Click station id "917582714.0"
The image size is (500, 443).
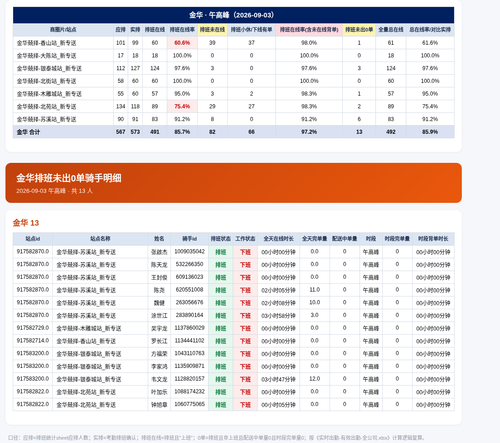(x=33, y=341)
